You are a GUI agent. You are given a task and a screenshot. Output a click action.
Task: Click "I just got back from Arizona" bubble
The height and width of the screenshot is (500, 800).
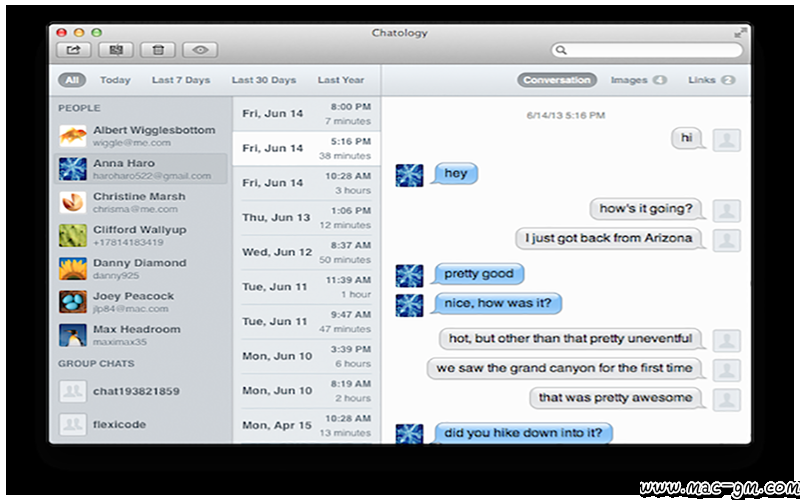click(x=609, y=238)
